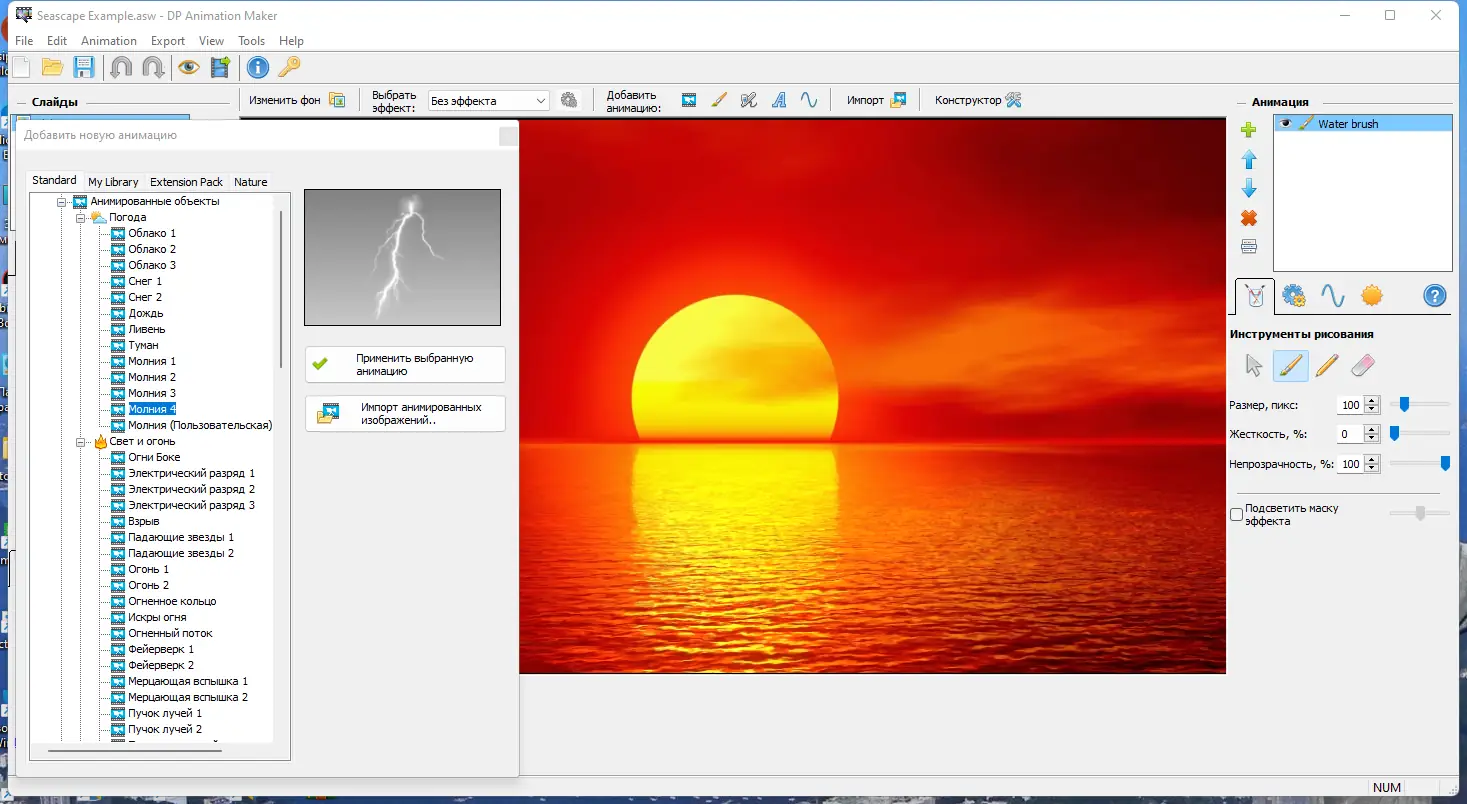The height and width of the screenshot is (804, 1467).
Task: Select Дождь in the animation tree
Action: coord(145,313)
